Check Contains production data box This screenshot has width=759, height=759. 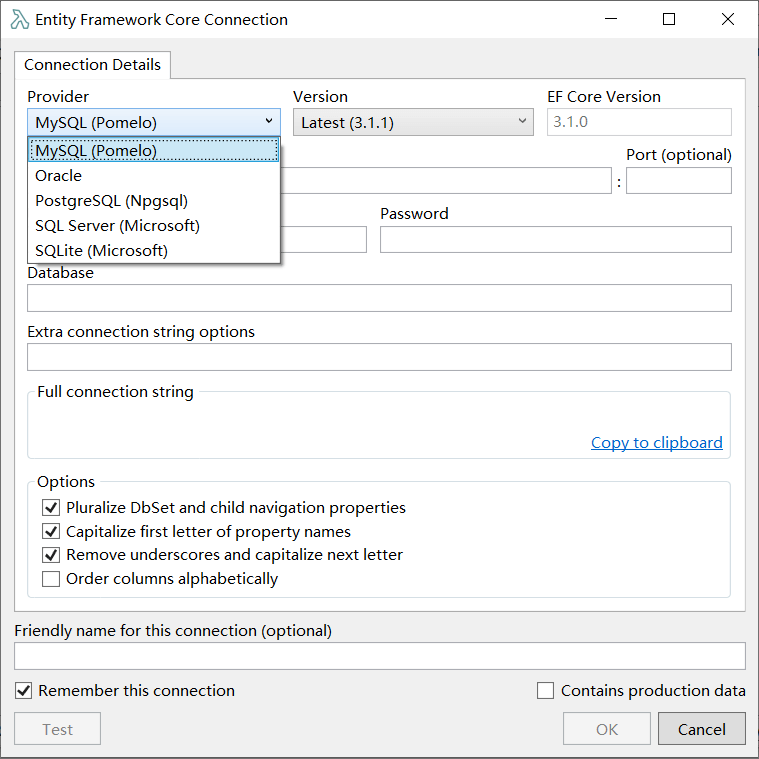pos(546,690)
